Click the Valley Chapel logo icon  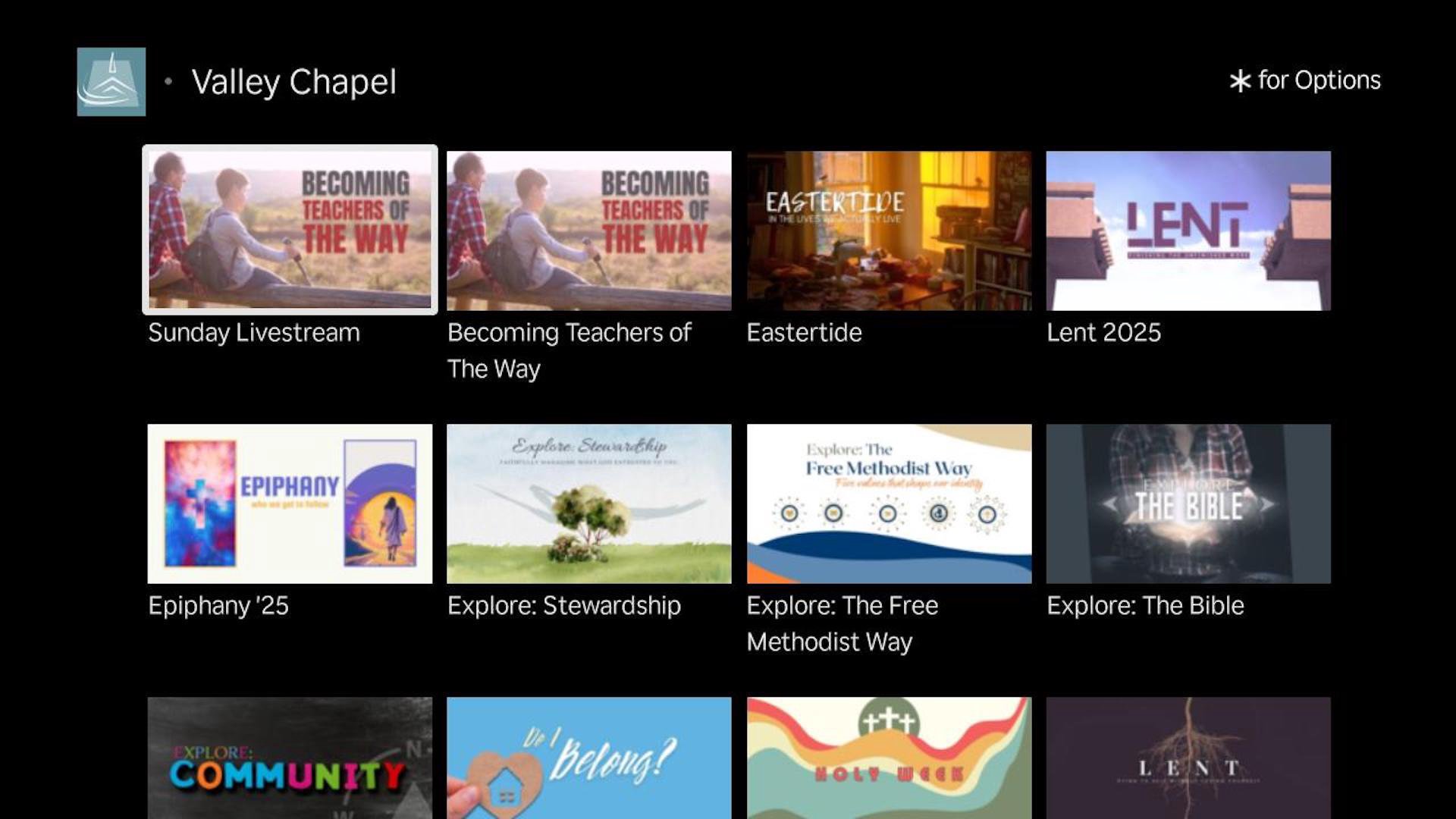click(111, 82)
